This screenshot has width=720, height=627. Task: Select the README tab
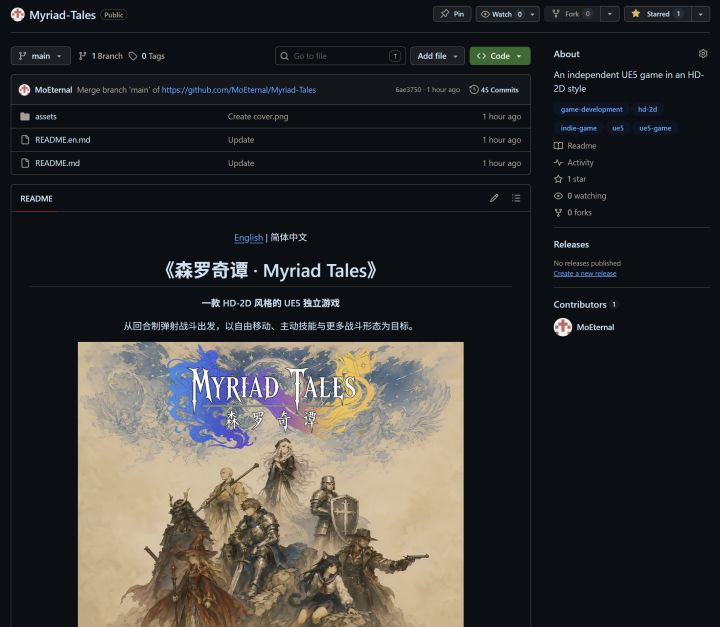click(x=36, y=199)
